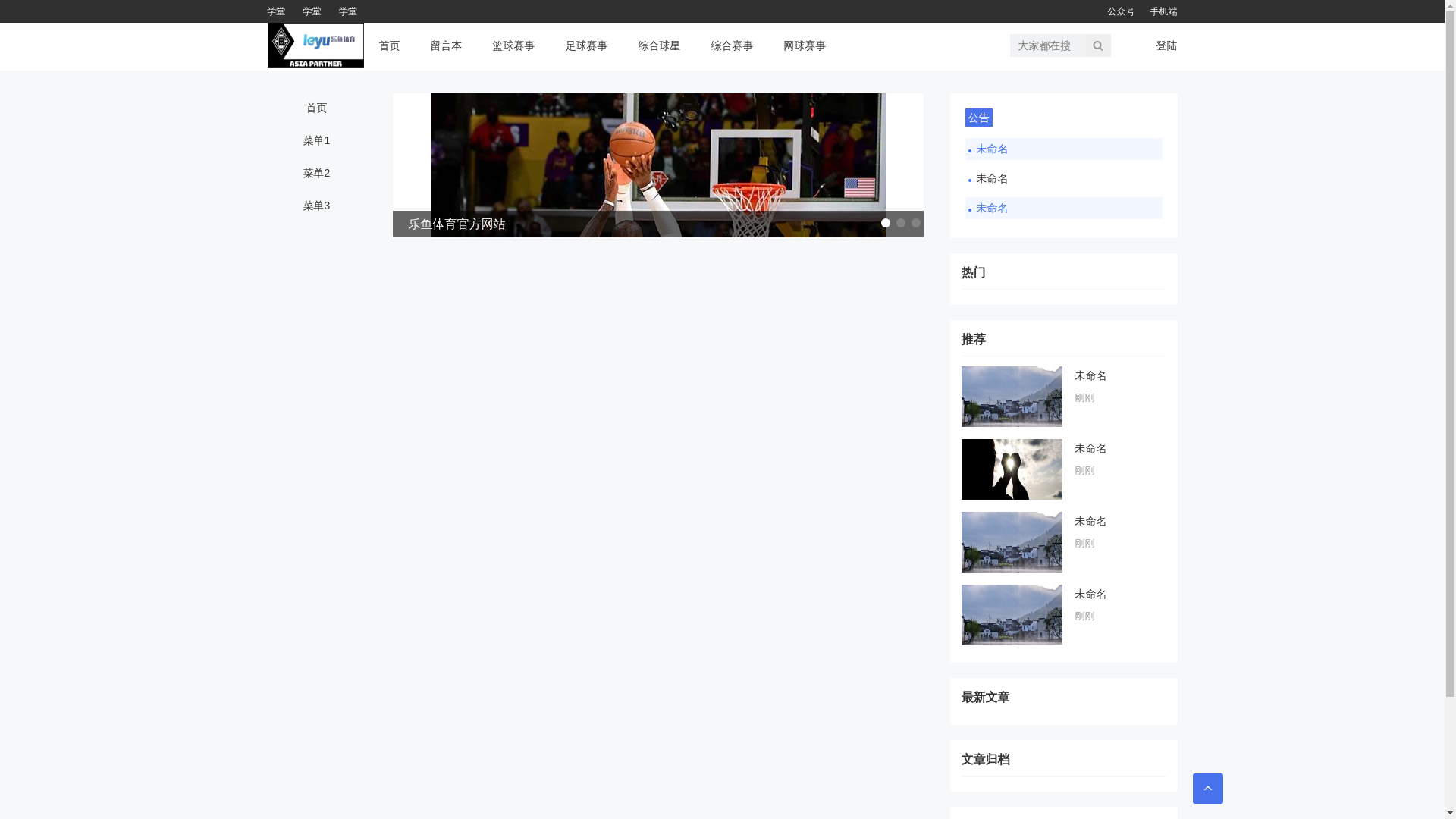Viewport: 1456px width, 819px height.
Task: Click the 乐鱼体育官方网站 carousel caption
Action: pyautogui.click(x=457, y=224)
